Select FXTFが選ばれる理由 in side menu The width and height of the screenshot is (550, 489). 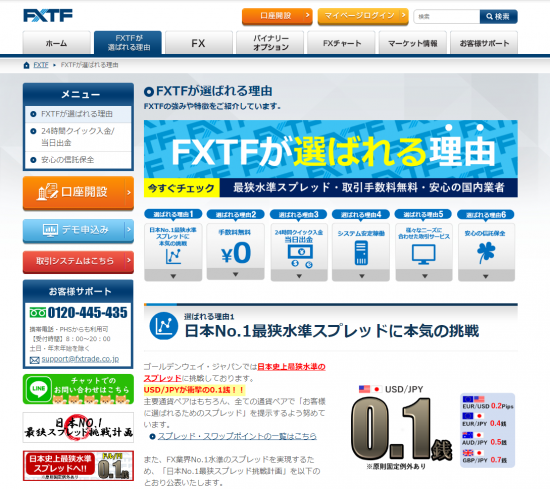click(78, 114)
